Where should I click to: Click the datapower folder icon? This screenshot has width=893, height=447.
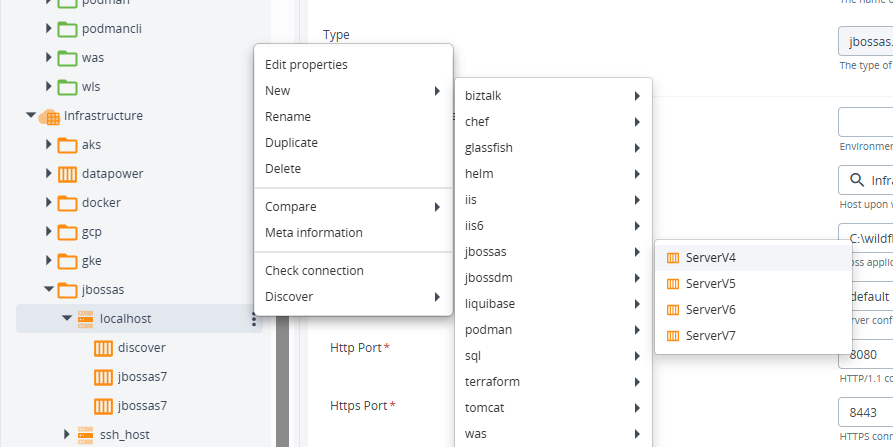click(67, 174)
